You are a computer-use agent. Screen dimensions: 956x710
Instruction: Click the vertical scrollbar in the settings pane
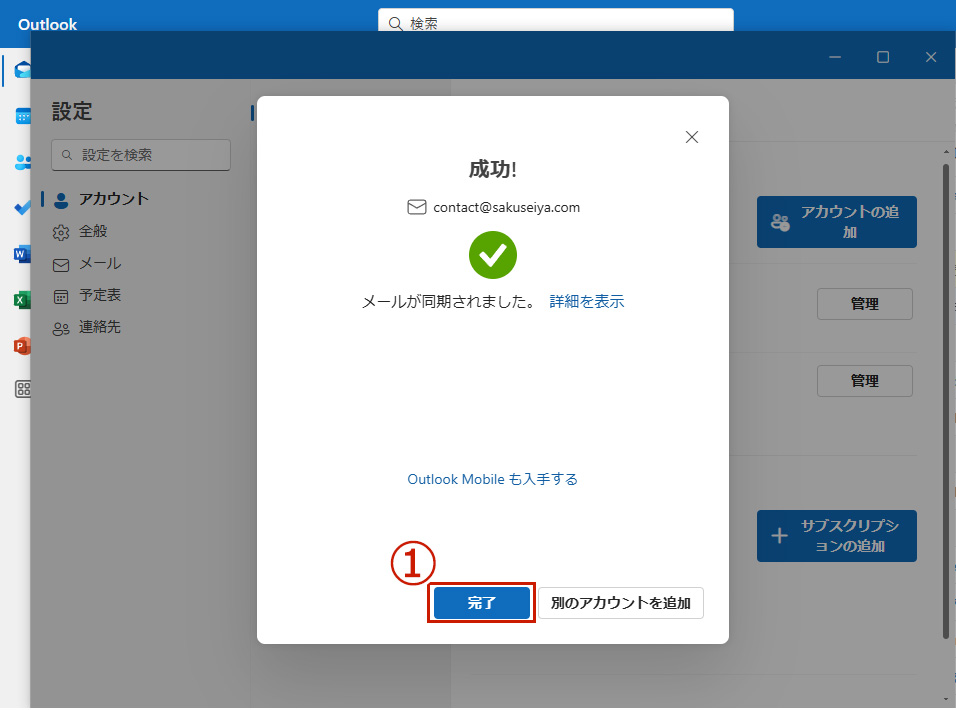coord(946,401)
